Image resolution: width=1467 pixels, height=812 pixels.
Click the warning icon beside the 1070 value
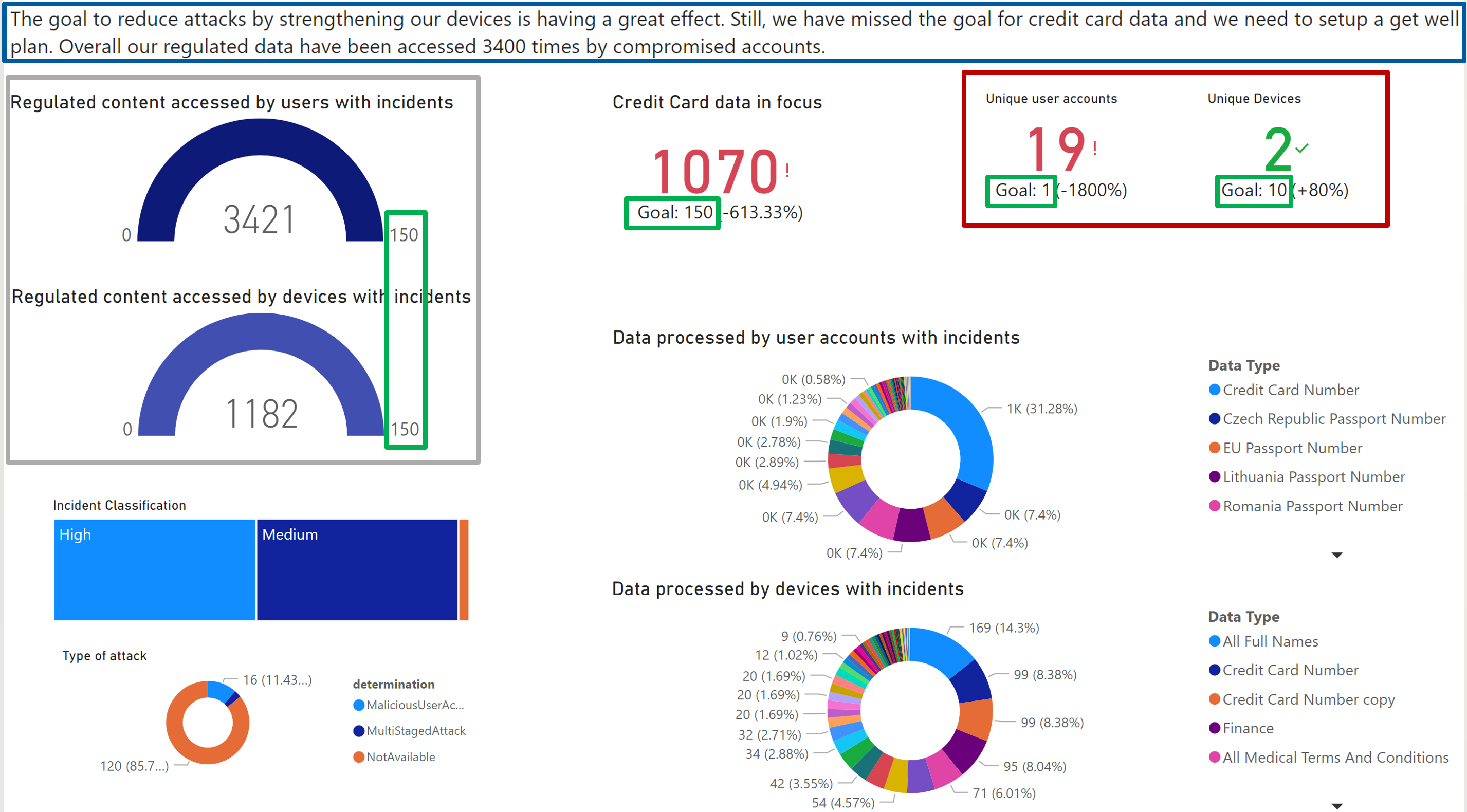click(x=787, y=170)
